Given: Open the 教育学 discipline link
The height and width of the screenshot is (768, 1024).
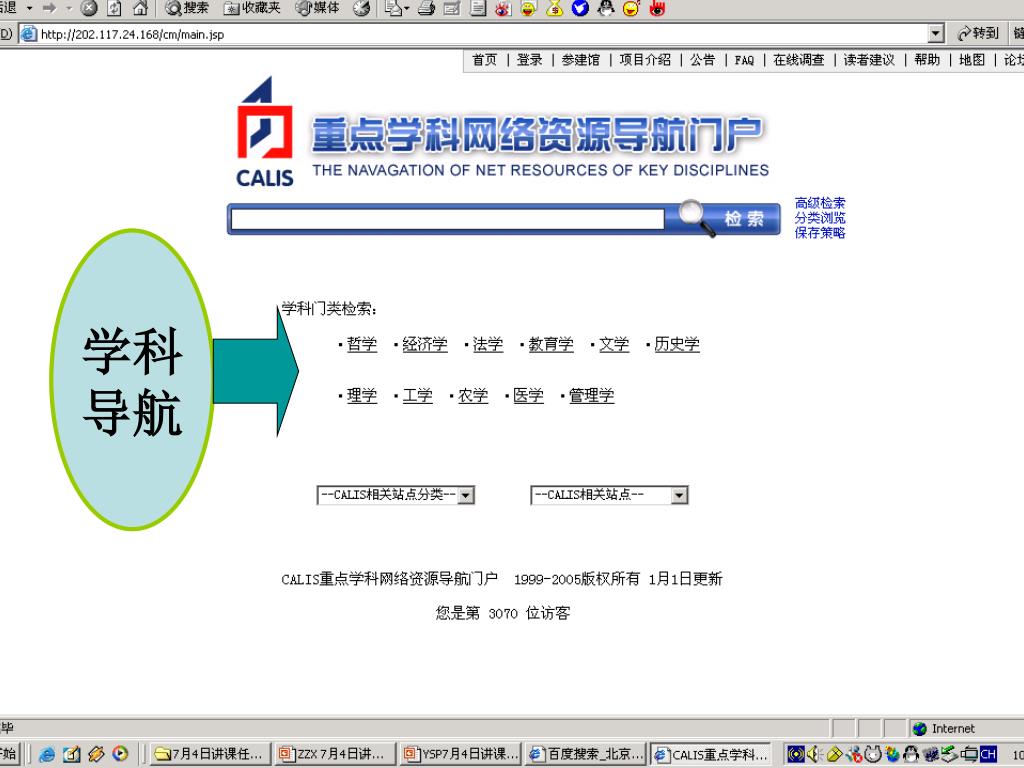Looking at the screenshot, I should pyautogui.click(x=551, y=344).
